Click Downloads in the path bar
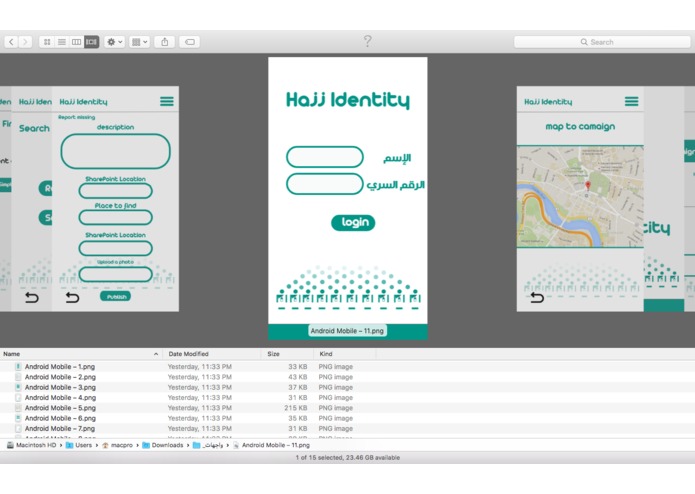 tap(163, 445)
